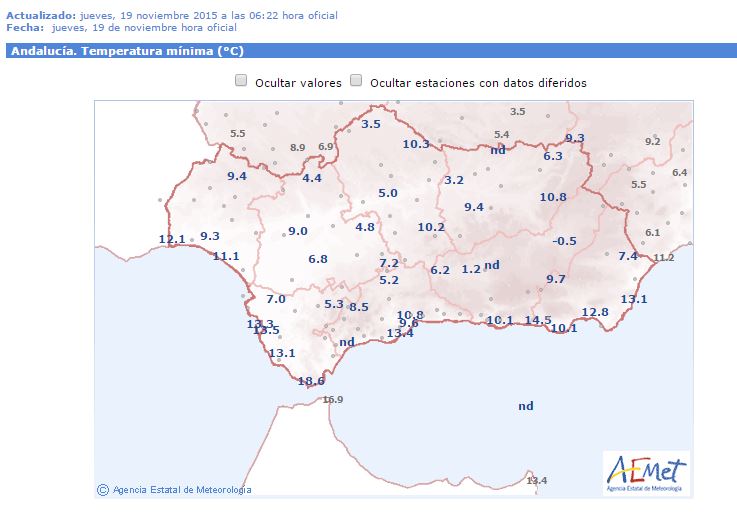This screenshot has height=517, width=737.
Task: Pick the 1.2 station reading
Action: point(471,269)
